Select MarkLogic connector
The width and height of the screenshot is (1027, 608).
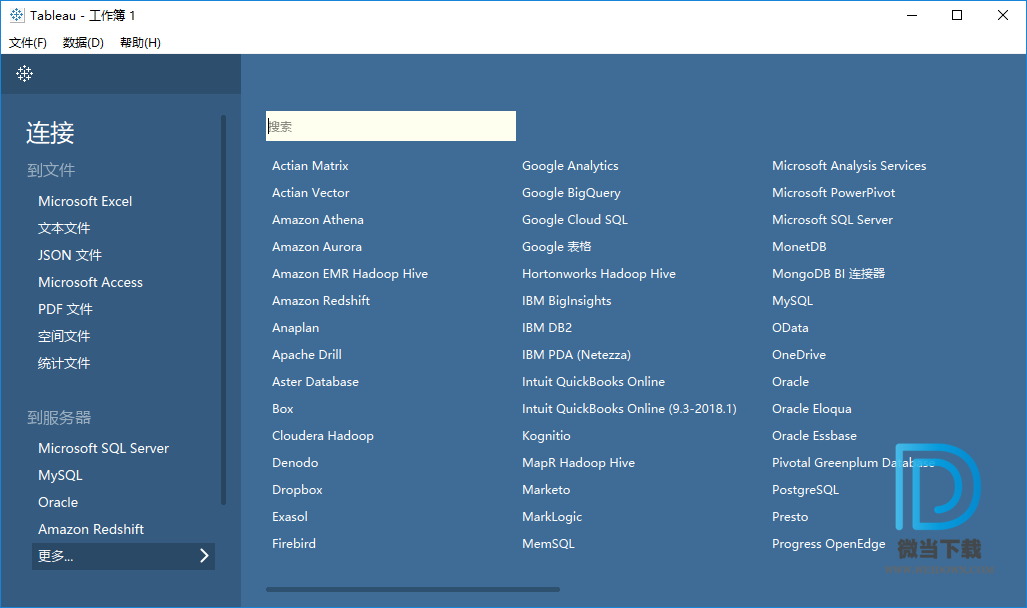(552, 516)
